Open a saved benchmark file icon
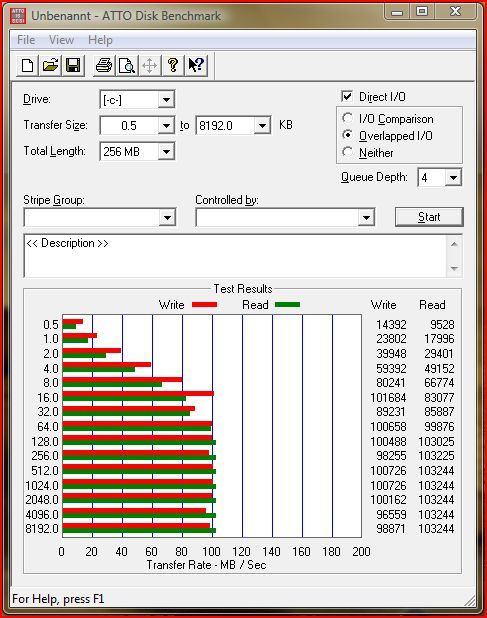Screen dimensions: 487x618 pos(50,65)
